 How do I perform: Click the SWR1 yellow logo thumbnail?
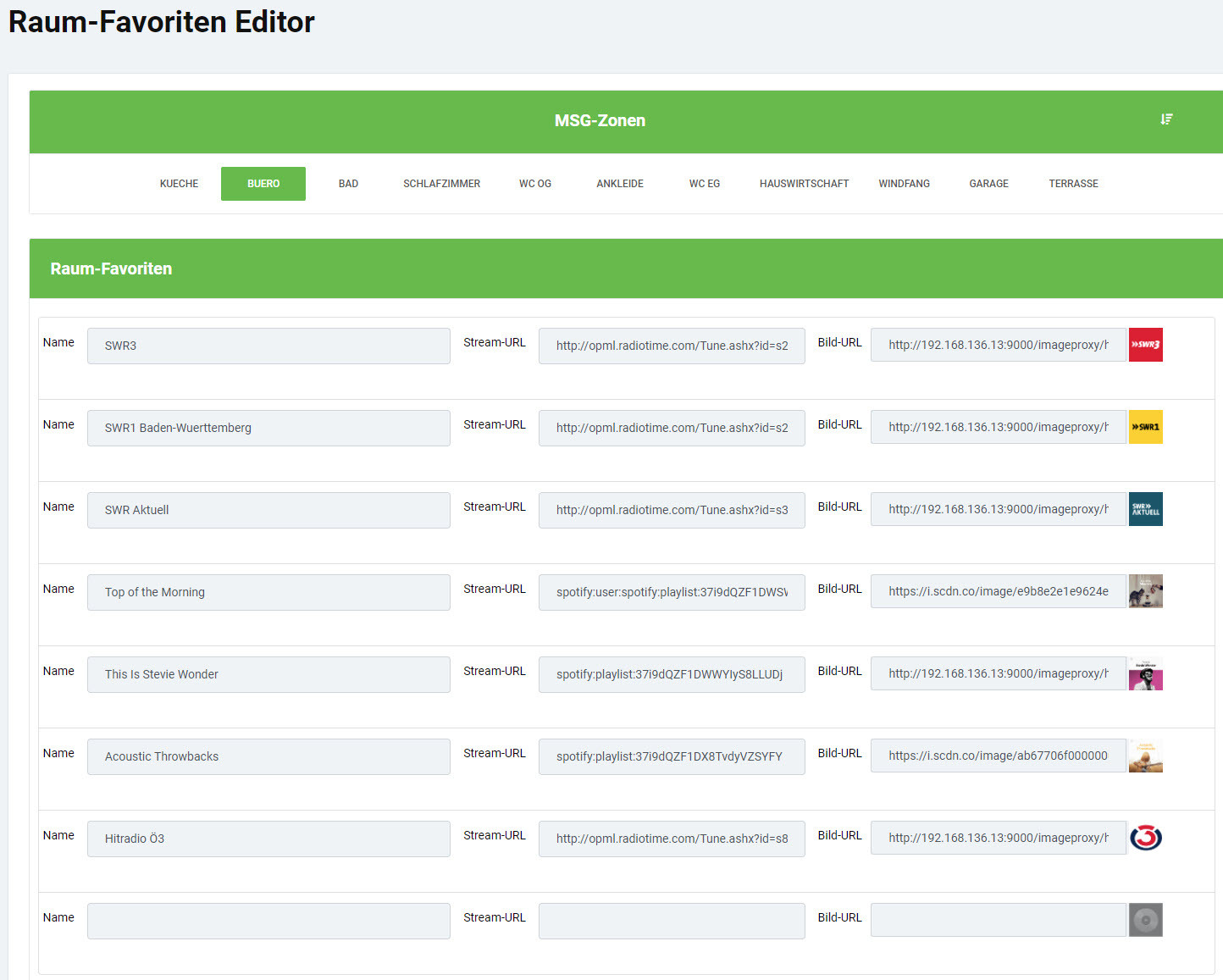1146,427
